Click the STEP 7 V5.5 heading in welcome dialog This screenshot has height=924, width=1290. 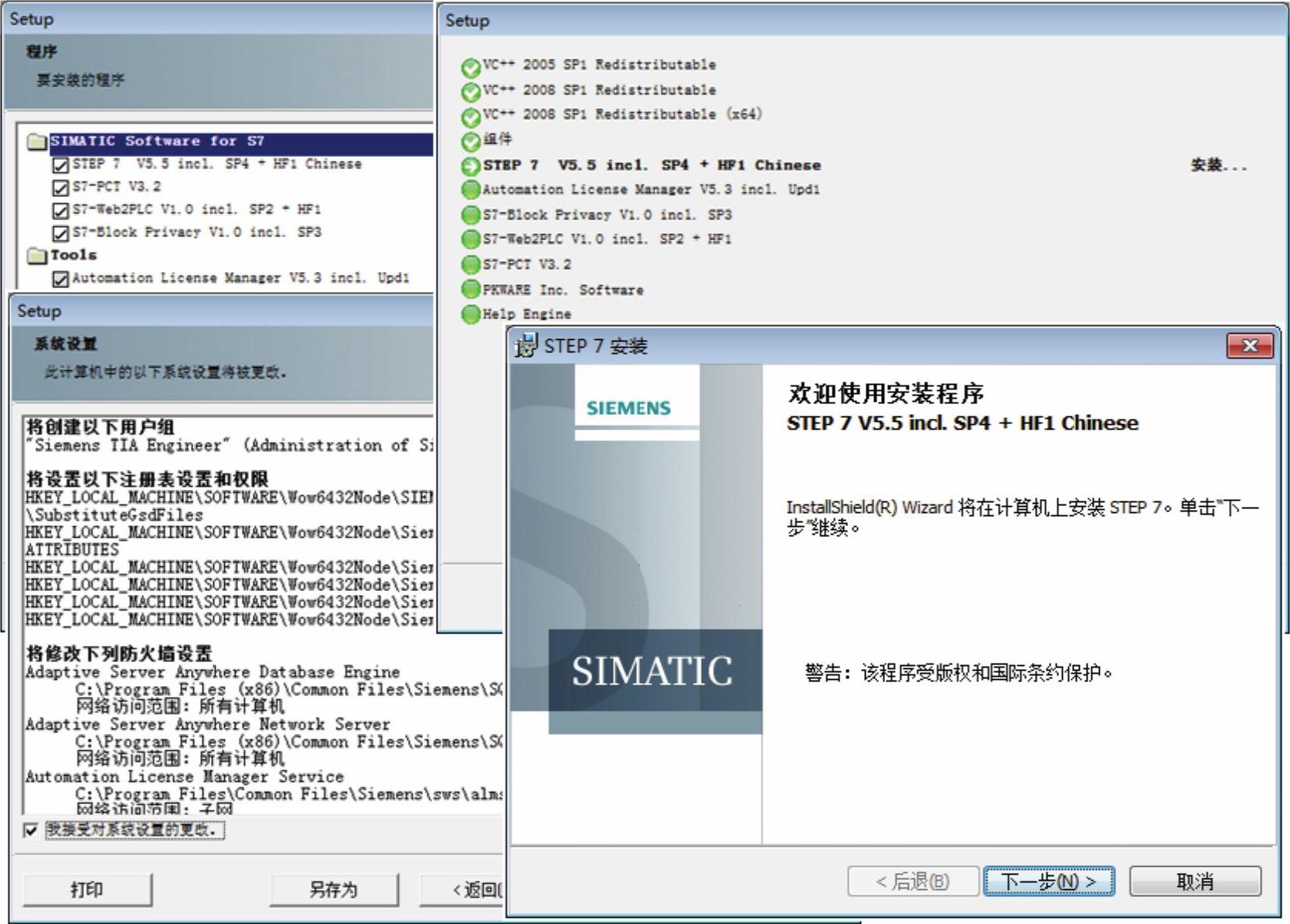coord(962,423)
